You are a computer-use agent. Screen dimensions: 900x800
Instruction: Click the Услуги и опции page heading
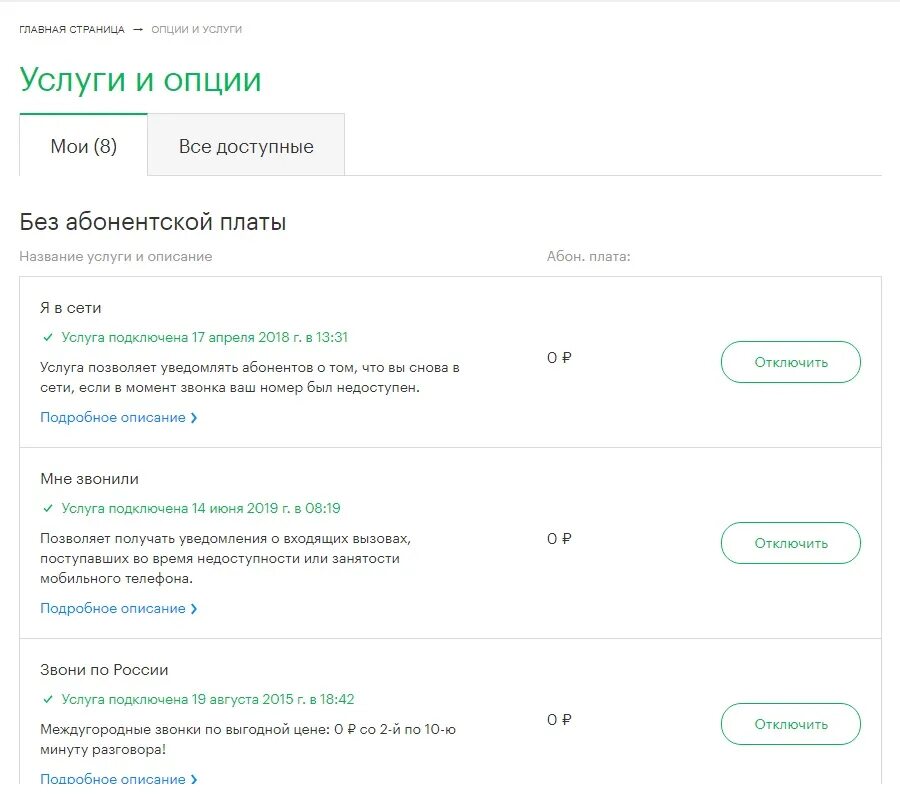(141, 80)
